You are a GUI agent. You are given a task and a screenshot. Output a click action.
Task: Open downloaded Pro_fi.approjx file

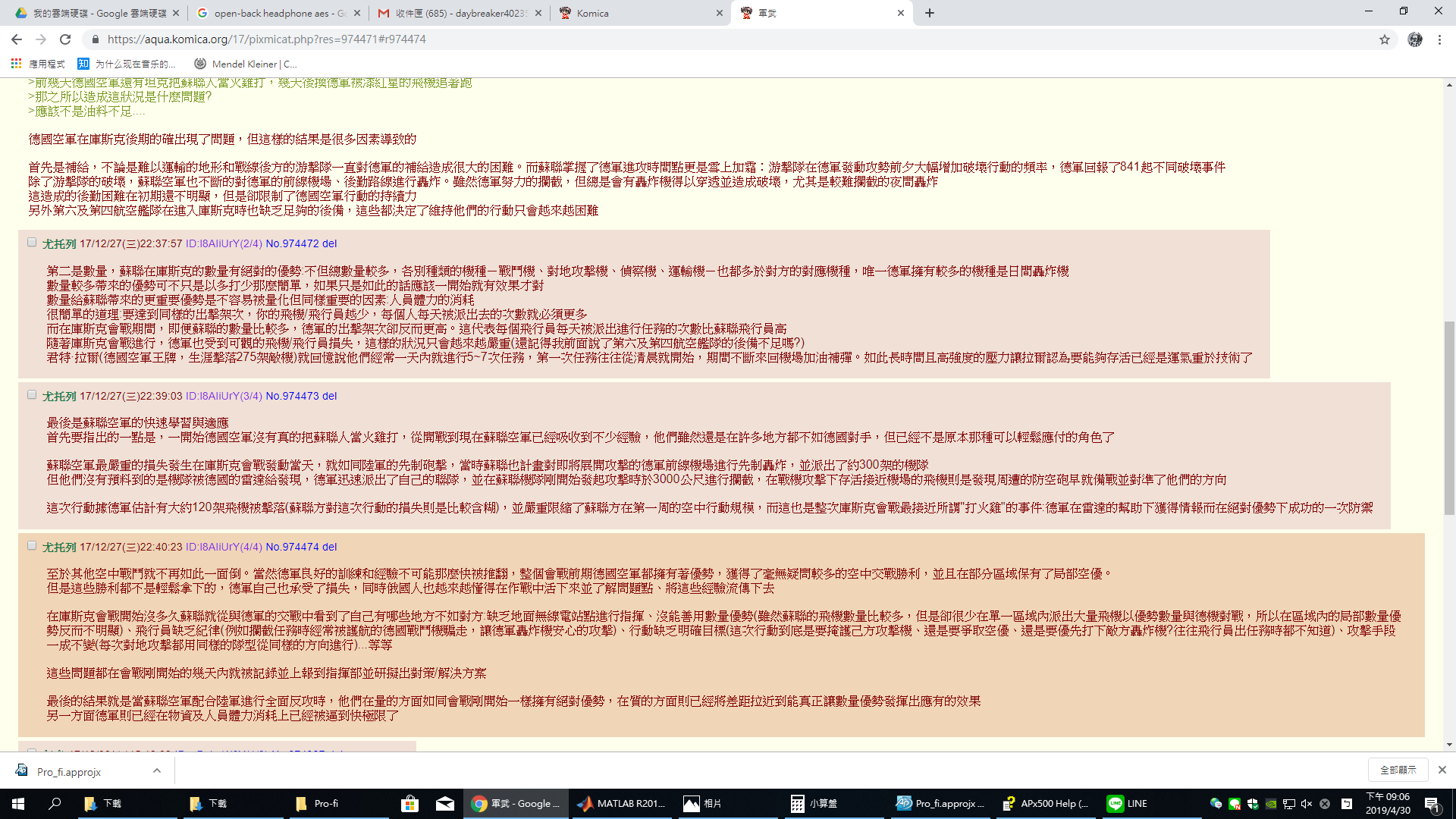click(x=68, y=771)
